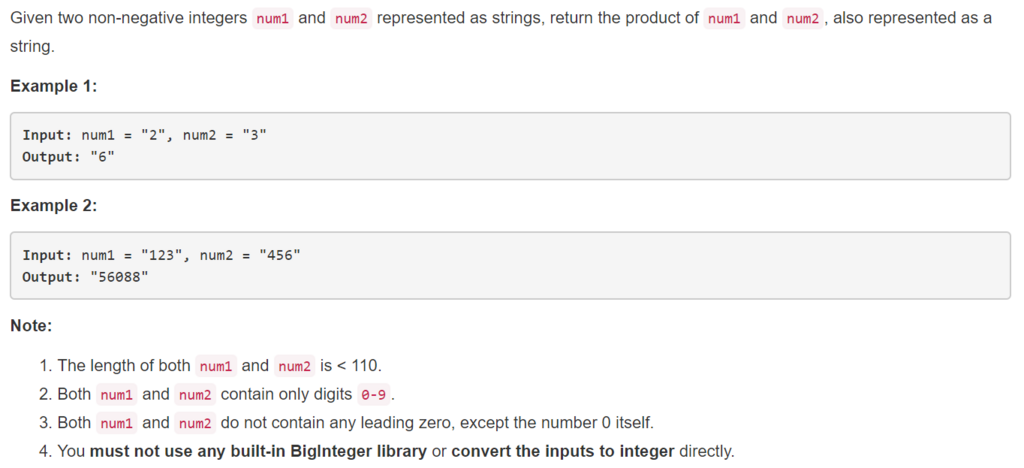Image resolution: width=1024 pixels, height=468 pixels.
Task: Click the Output: "56088" line
Action: (85, 277)
